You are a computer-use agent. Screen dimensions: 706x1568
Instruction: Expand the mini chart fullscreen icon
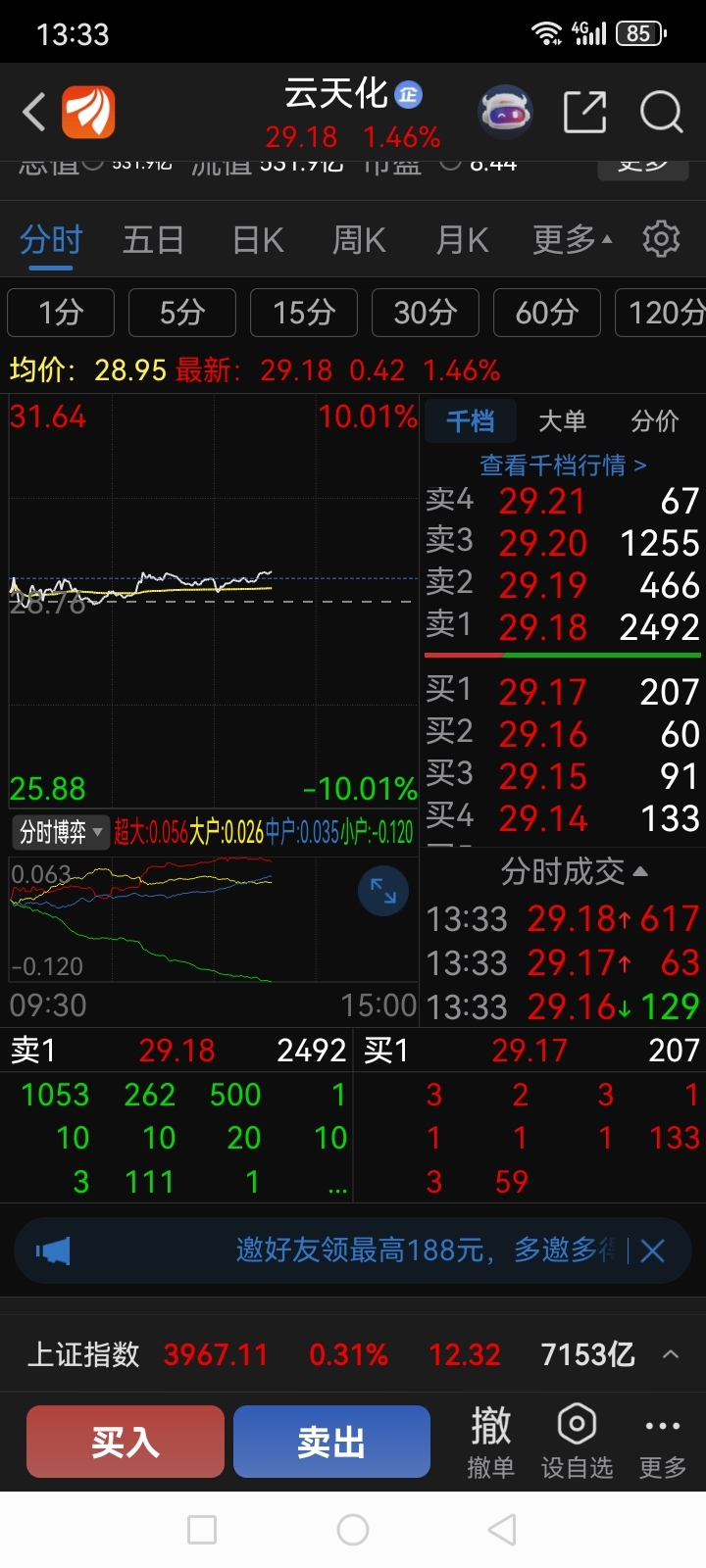[383, 891]
